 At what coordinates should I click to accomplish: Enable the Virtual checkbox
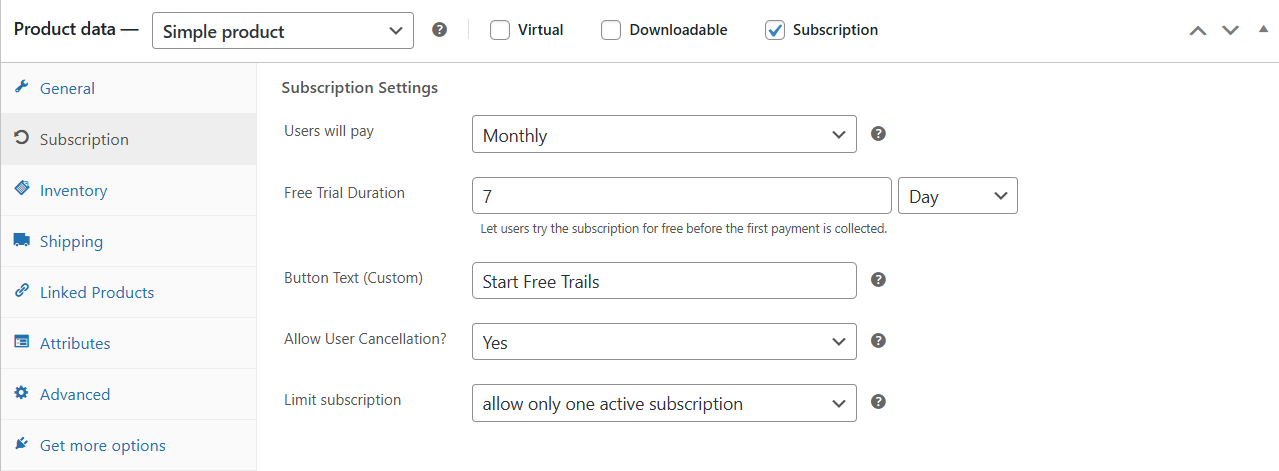click(x=500, y=30)
